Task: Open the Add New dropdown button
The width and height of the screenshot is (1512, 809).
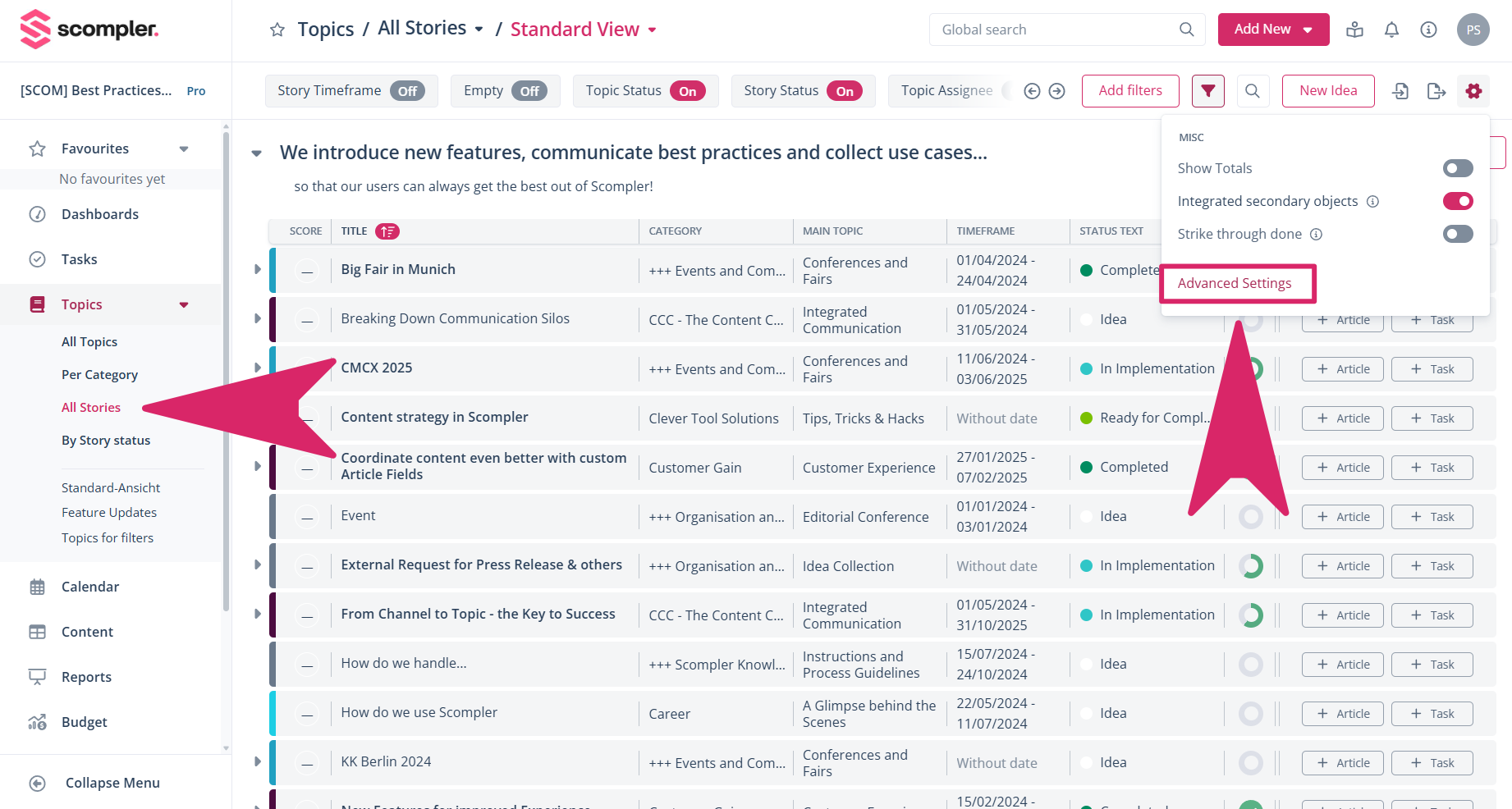Action: tap(1273, 30)
